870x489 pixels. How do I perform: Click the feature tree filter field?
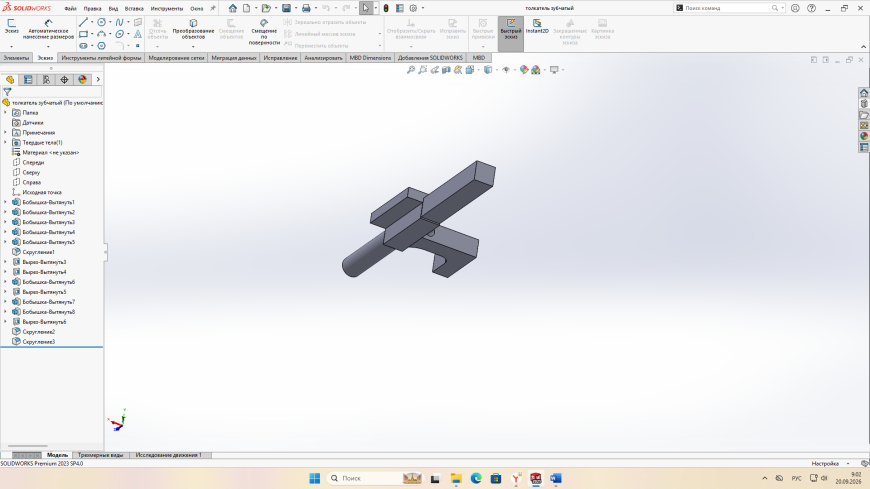point(55,92)
